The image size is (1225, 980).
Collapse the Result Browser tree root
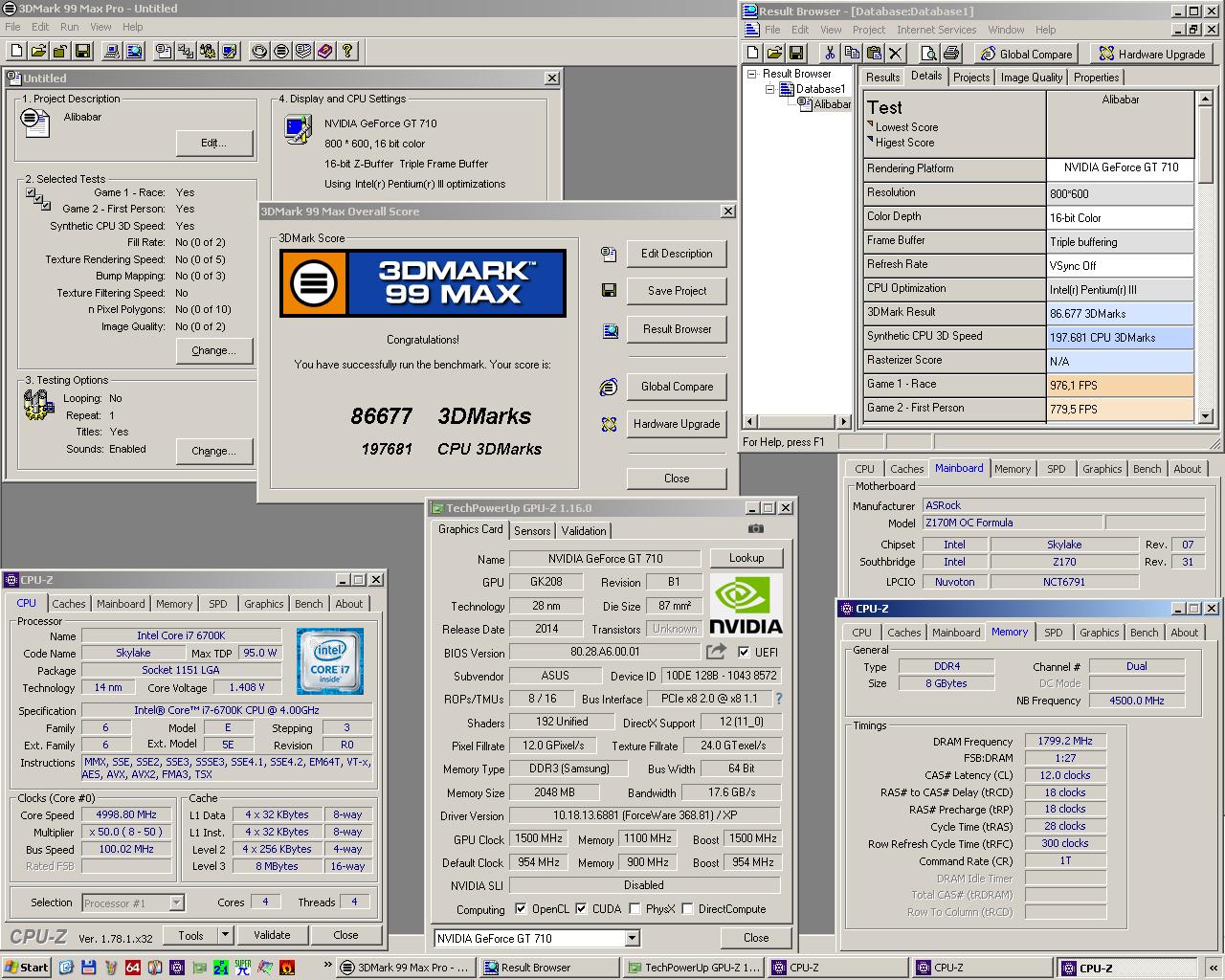point(752,74)
